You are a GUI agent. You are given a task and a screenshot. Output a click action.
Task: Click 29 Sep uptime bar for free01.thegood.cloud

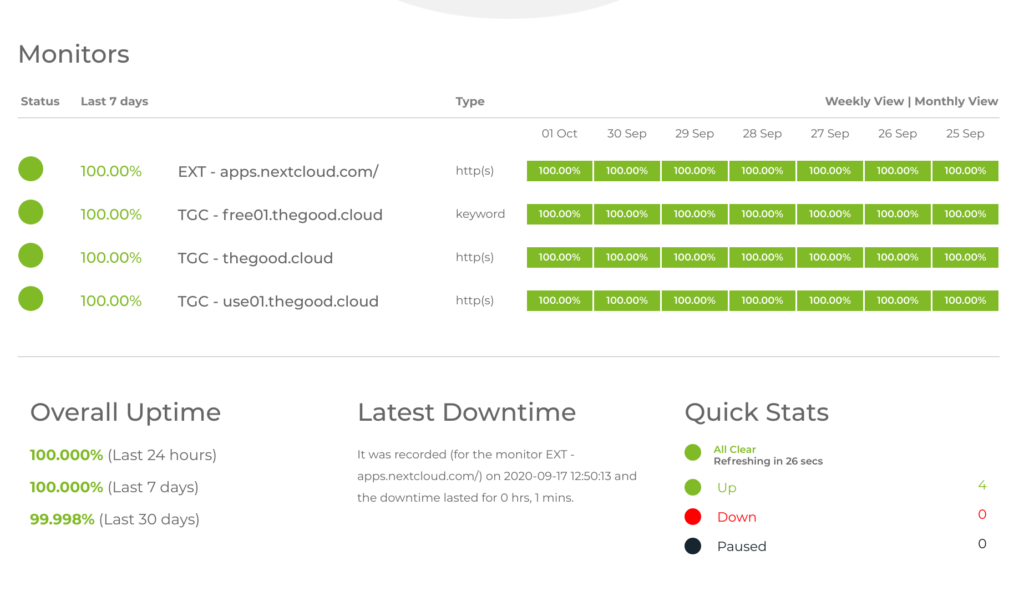694,214
